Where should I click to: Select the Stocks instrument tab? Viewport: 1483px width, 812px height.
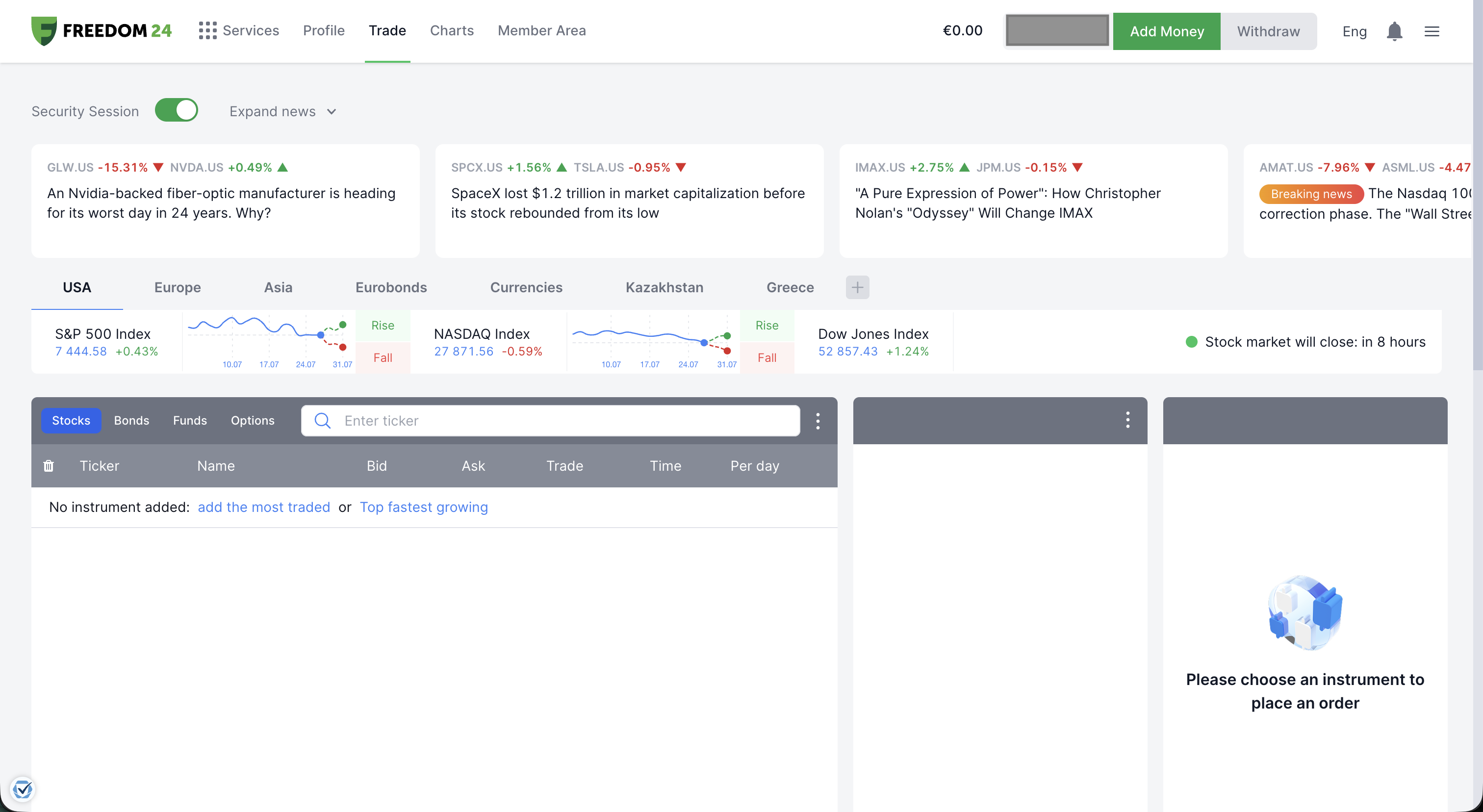[71, 421]
